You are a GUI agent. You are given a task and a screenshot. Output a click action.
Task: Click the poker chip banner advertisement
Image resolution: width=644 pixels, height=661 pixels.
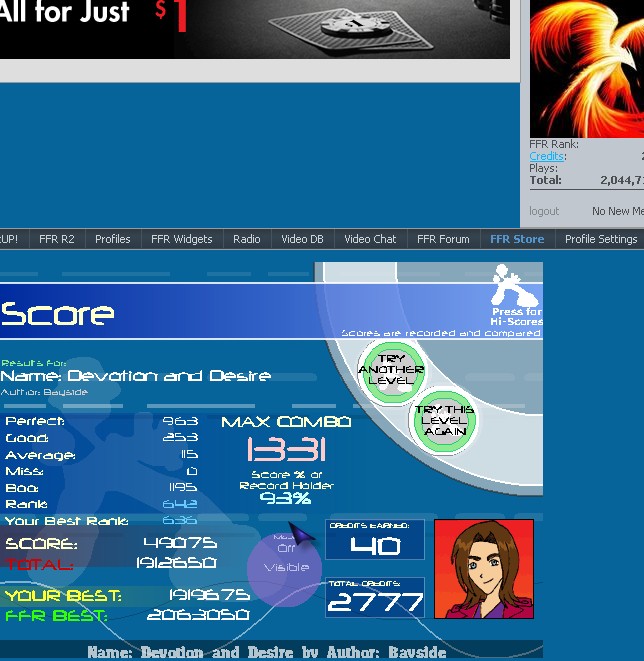255,29
